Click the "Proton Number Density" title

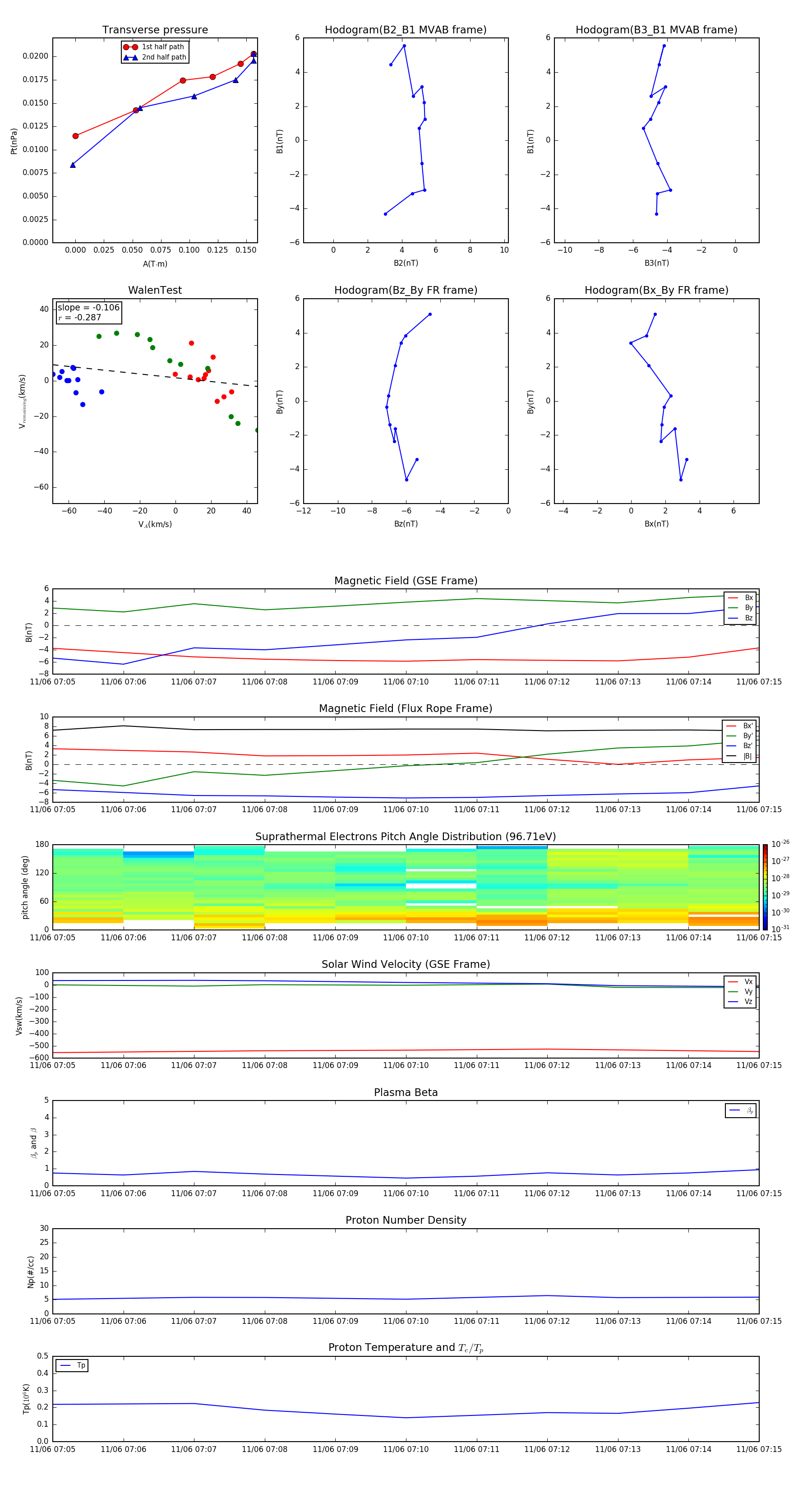coord(406,1220)
